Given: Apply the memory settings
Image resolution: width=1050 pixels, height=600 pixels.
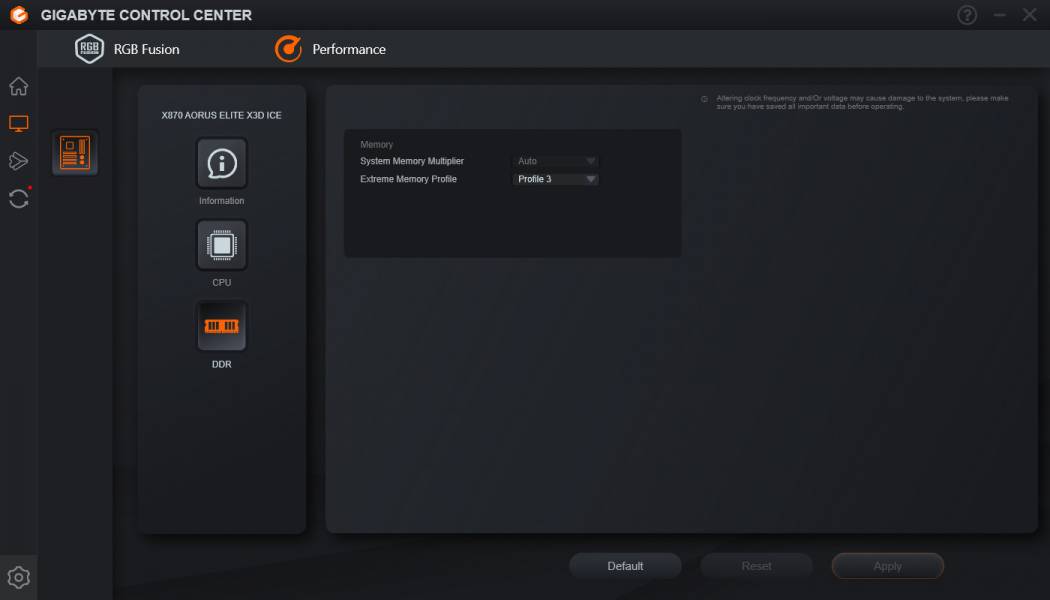Looking at the screenshot, I should coord(887,566).
